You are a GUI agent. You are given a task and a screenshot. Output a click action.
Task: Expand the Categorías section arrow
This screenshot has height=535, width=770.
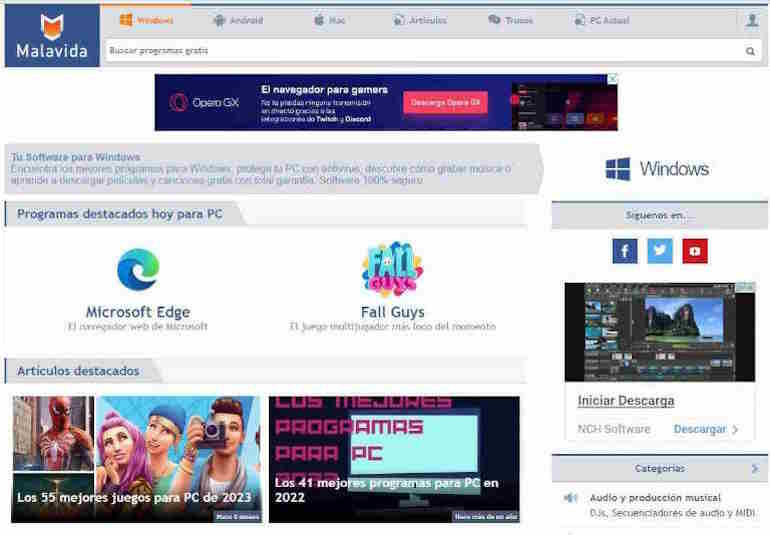point(755,469)
